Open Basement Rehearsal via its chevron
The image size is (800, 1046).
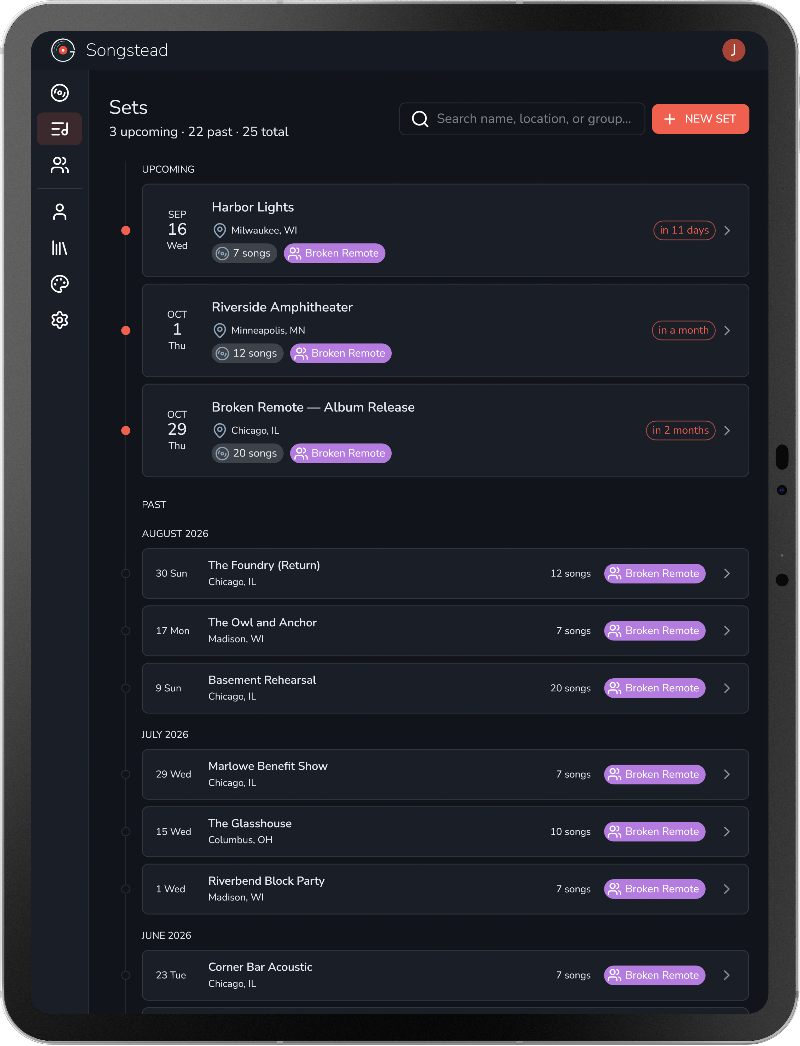[x=727, y=688]
